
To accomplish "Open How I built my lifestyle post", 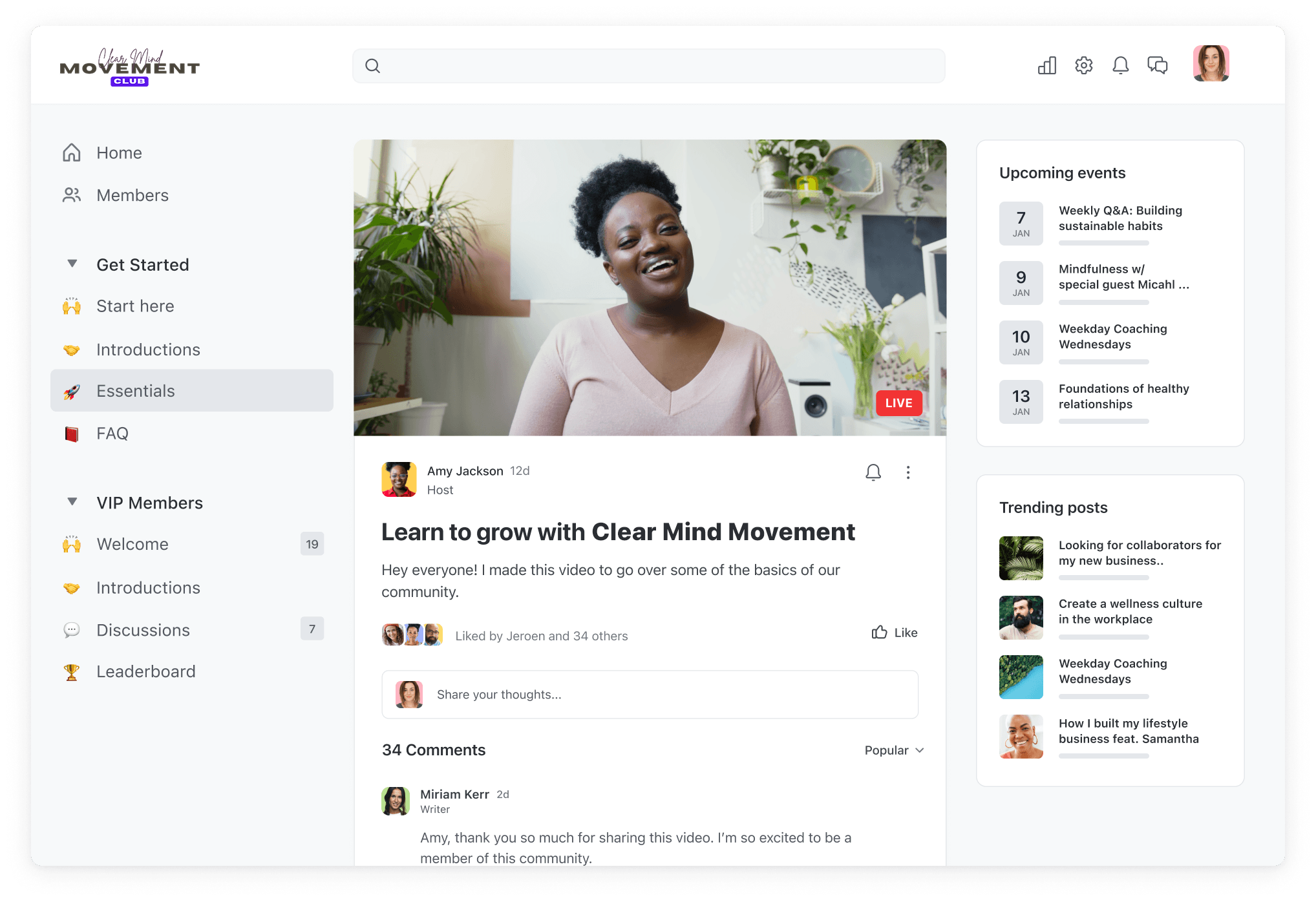I will 1129,731.
